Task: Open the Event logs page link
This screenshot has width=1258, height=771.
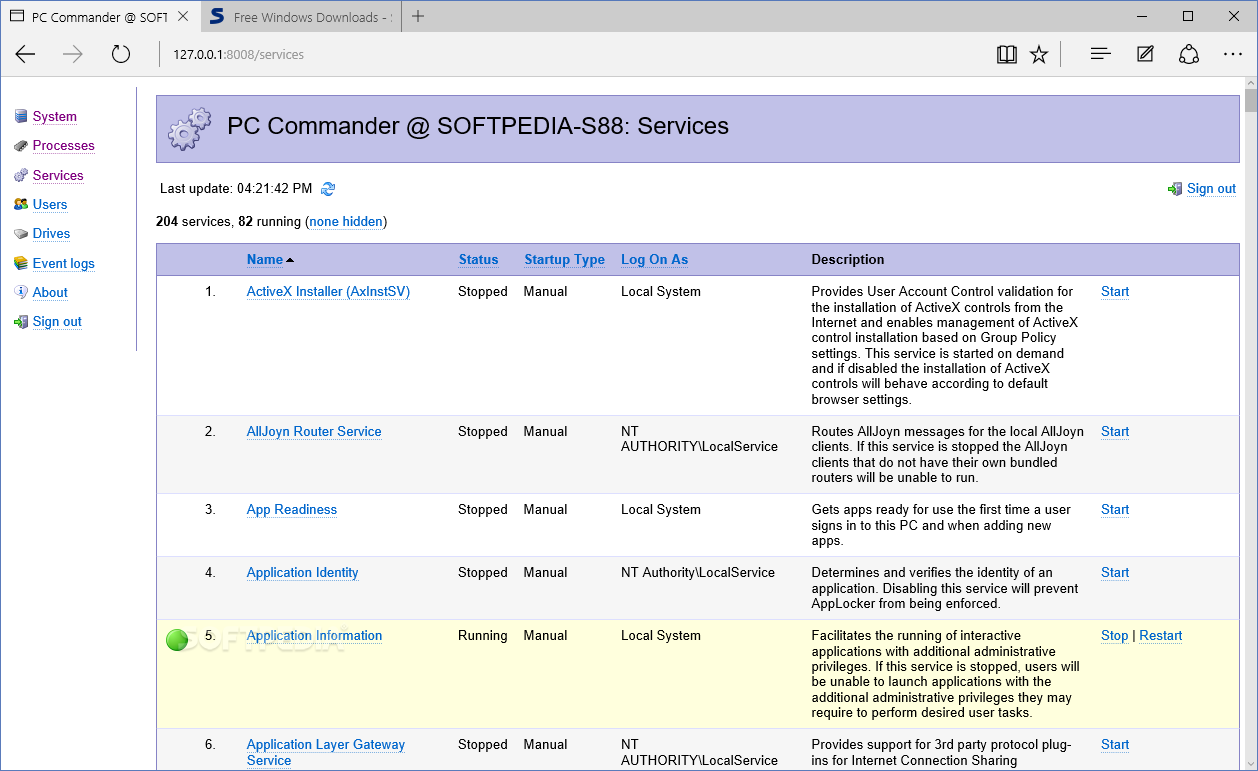Action: pyautogui.click(x=63, y=263)
